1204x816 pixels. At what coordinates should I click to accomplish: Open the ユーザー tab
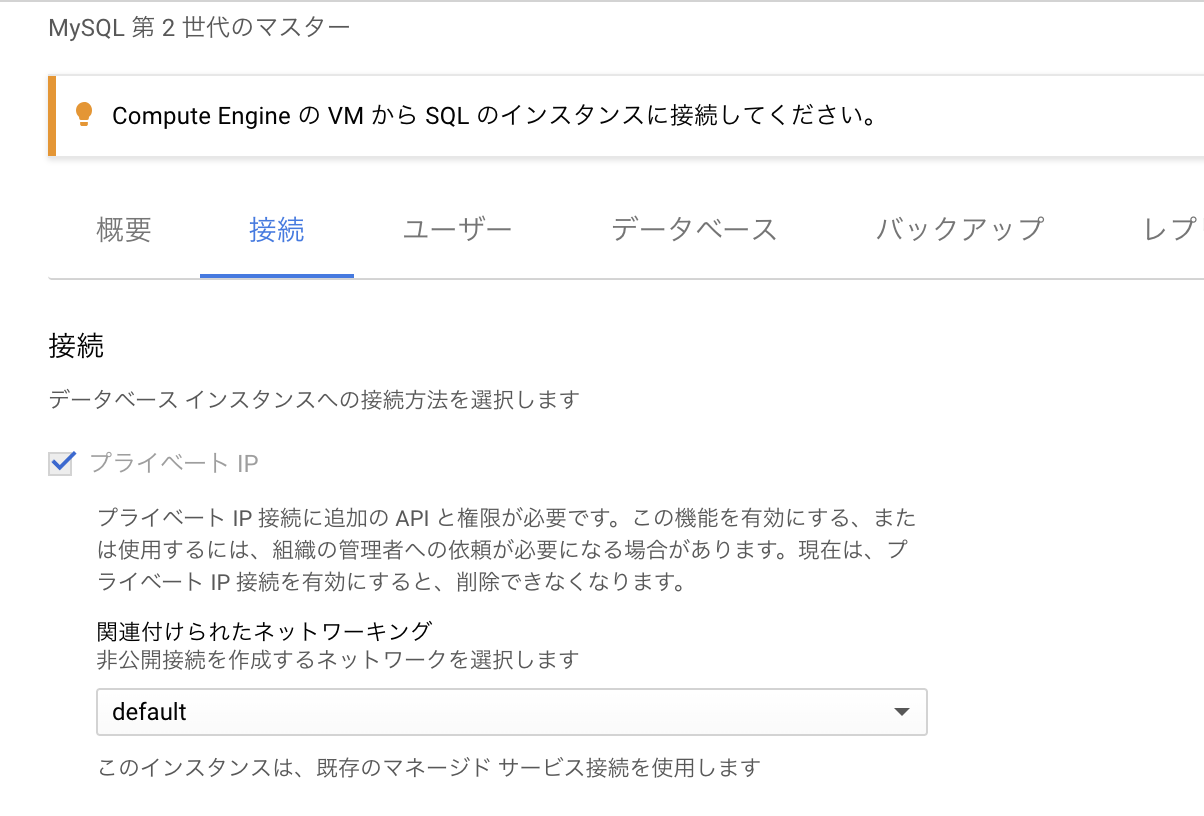coord(456,229)
